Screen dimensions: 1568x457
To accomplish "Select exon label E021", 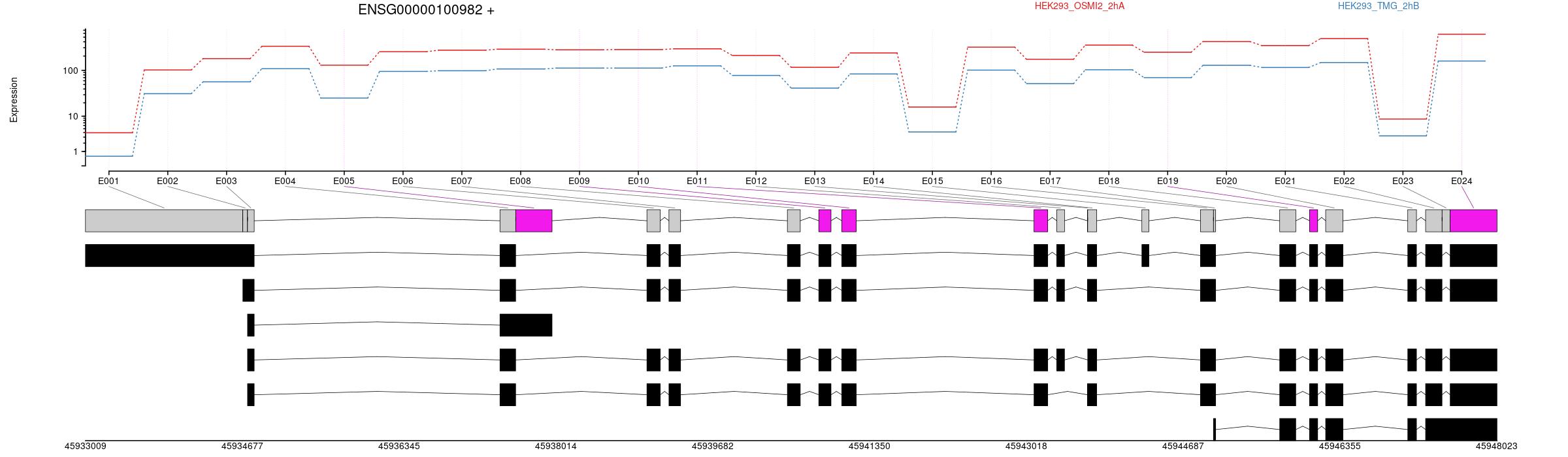I will click(x=1285, y=181).
